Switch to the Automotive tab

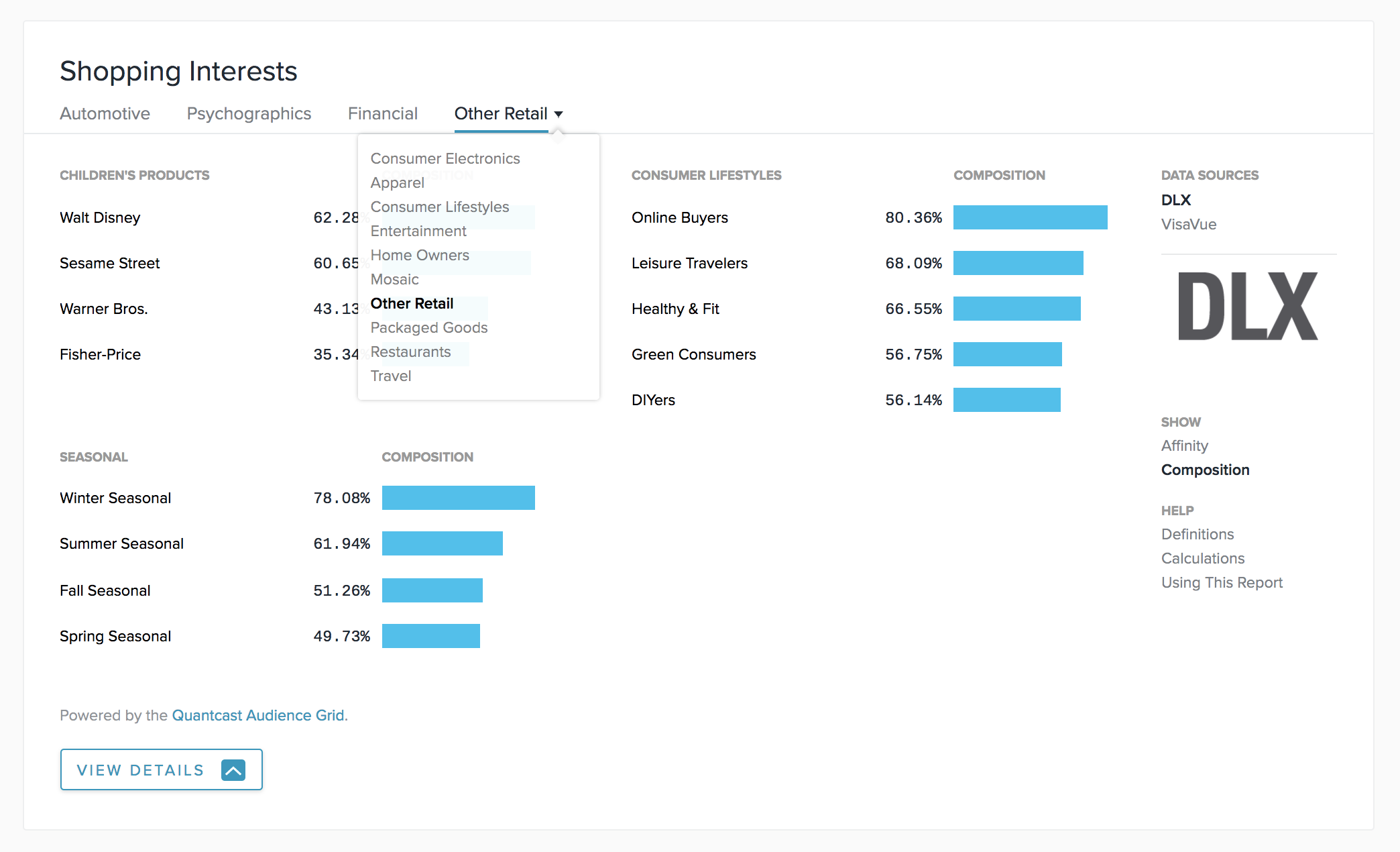point(104,113)
